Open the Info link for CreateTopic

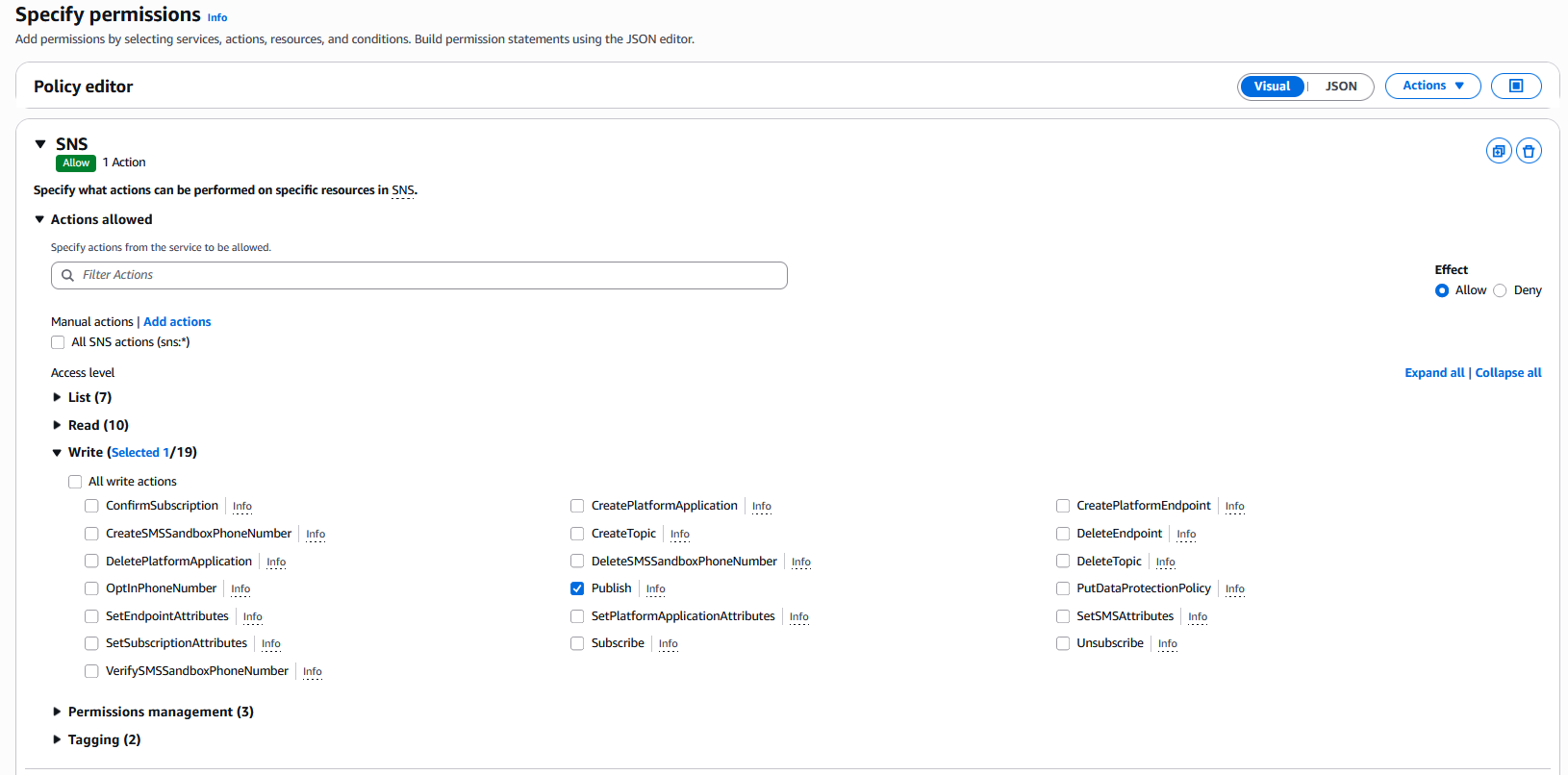[x=680, y=535]
